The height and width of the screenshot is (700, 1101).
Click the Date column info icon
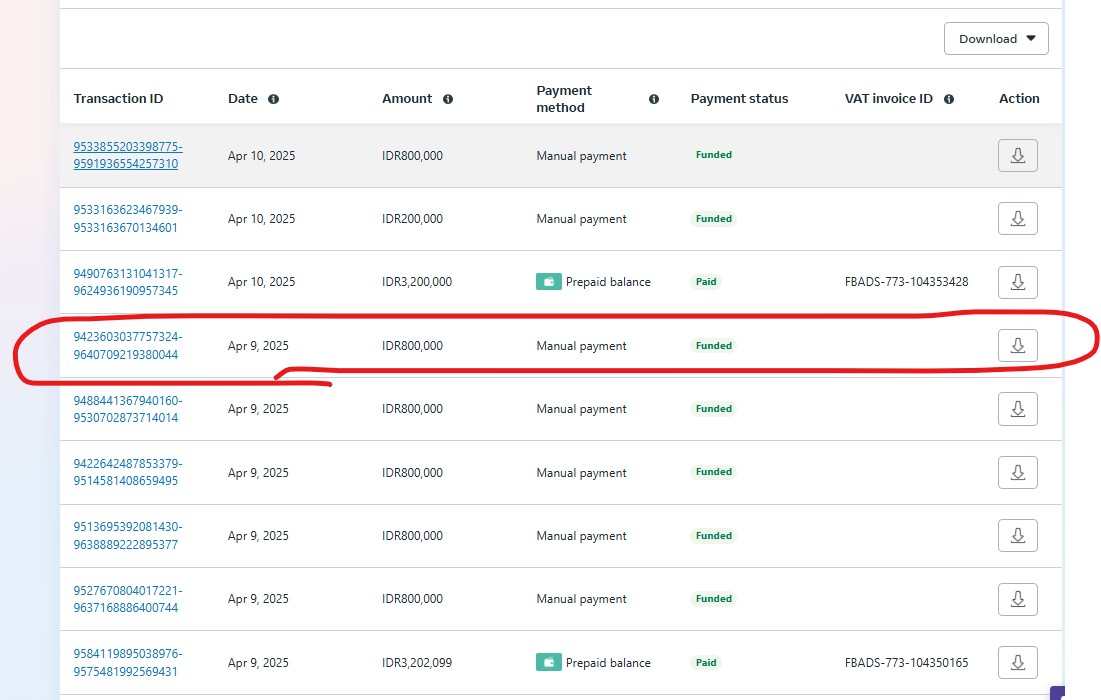[x=273, y=99]
